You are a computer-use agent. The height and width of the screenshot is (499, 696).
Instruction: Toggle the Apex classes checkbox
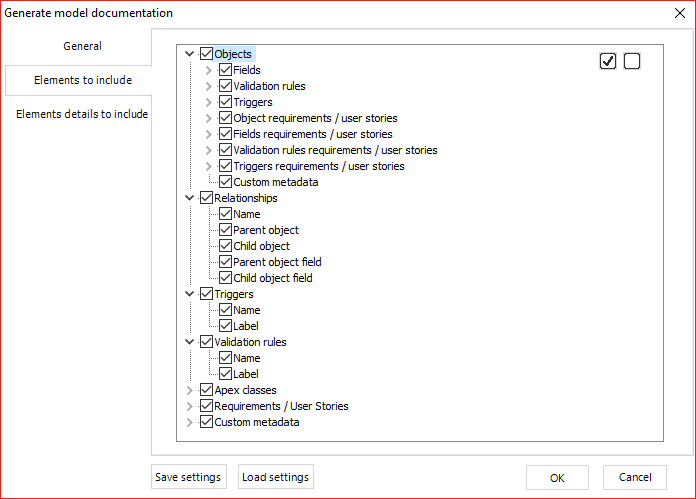pos(206,390)
